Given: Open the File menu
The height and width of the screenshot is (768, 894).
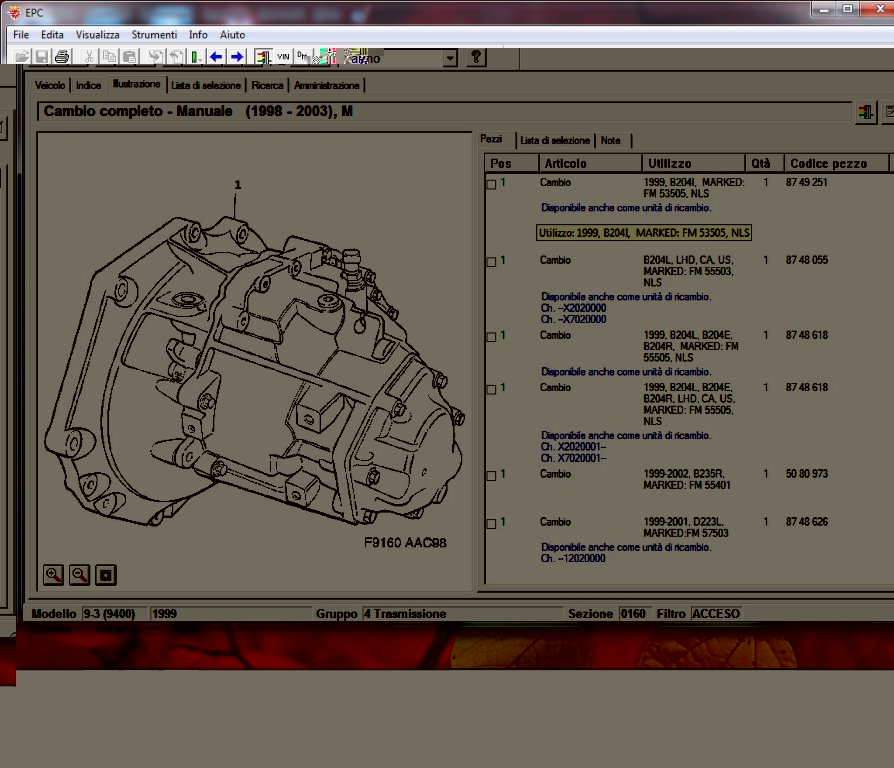Looking at the screenshot, I should tap(21, 35).
